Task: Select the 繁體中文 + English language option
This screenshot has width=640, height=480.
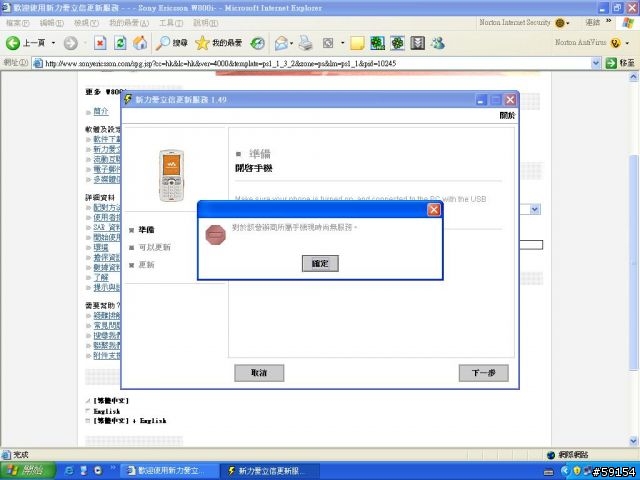Action: (x=130, y=421)
